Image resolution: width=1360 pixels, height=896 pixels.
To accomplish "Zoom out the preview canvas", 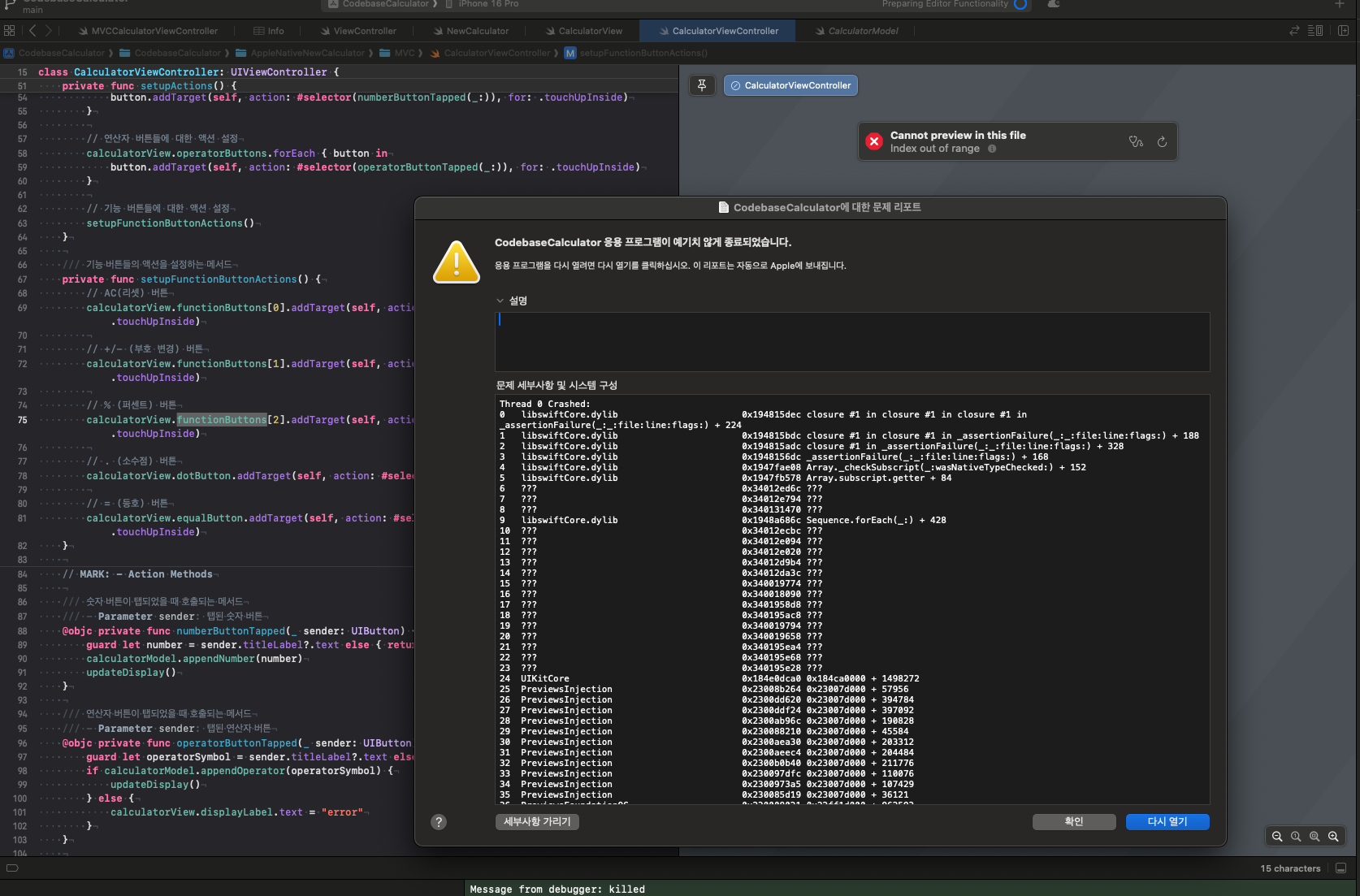I will coord(1277,836).
